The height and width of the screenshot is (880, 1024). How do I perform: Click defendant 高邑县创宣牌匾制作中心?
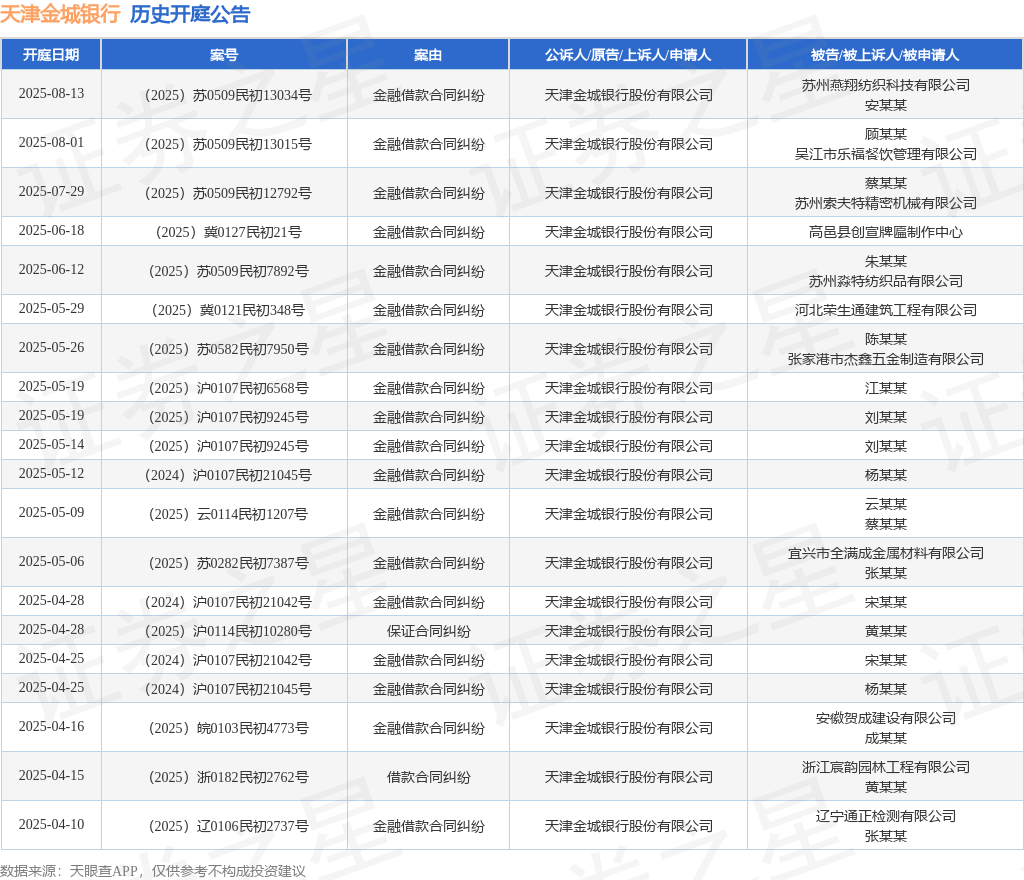(x=885, y=232)
